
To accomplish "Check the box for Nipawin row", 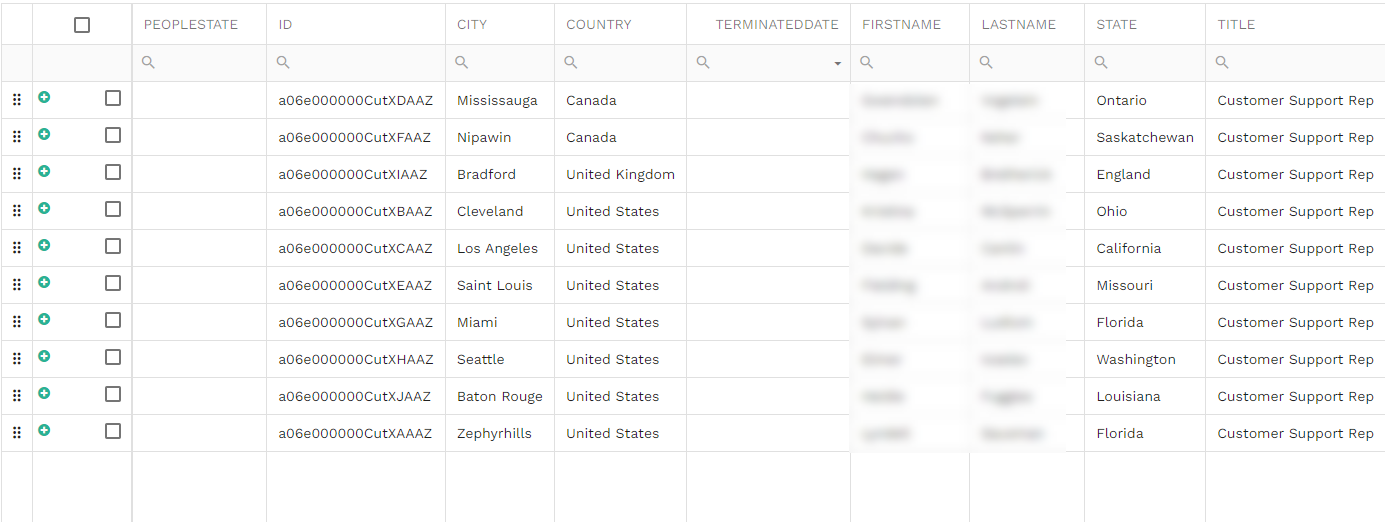I will point(113,135).
